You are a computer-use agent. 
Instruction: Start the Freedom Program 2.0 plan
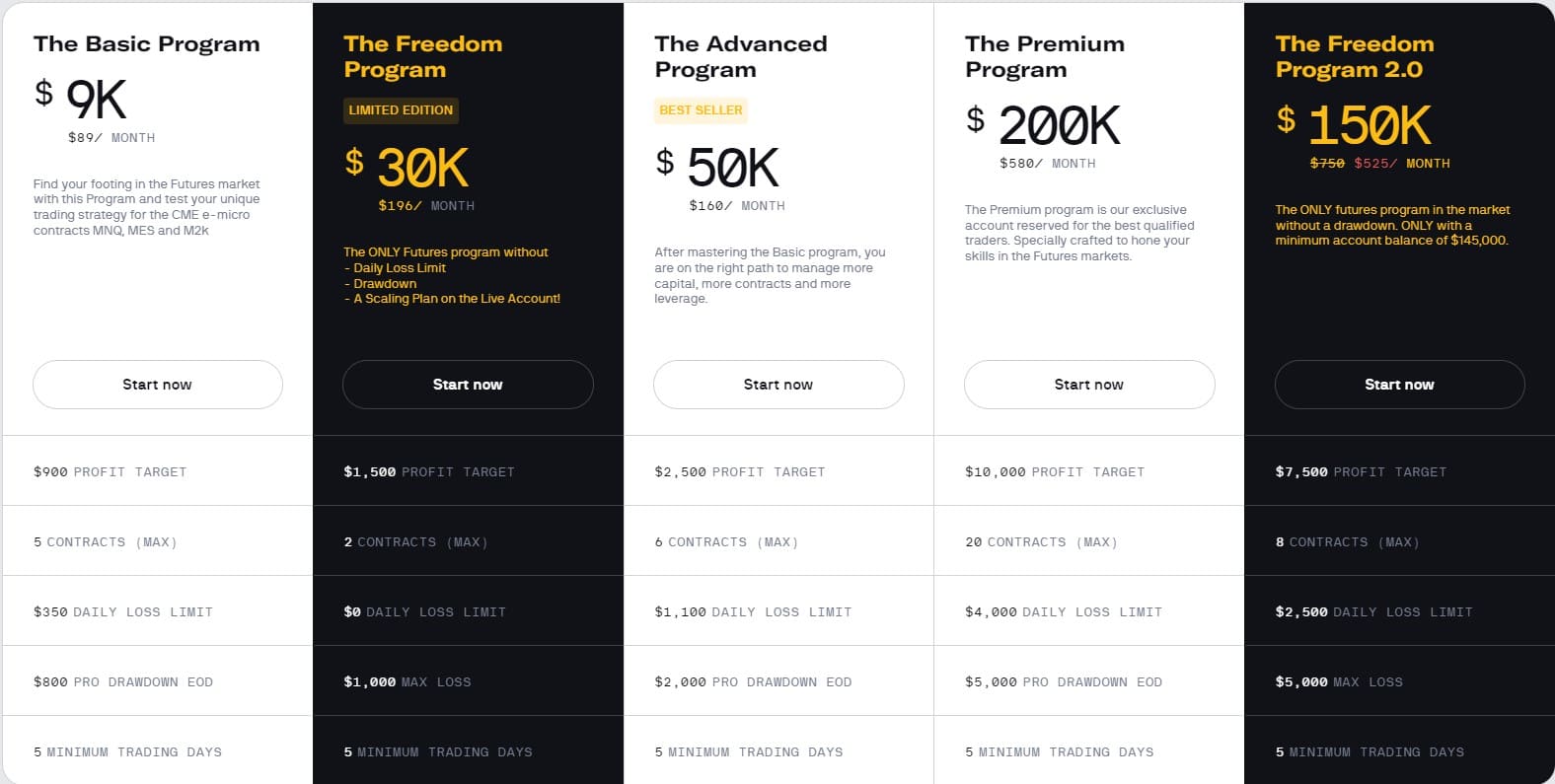pyautogui.click(x=1399, y=385)
